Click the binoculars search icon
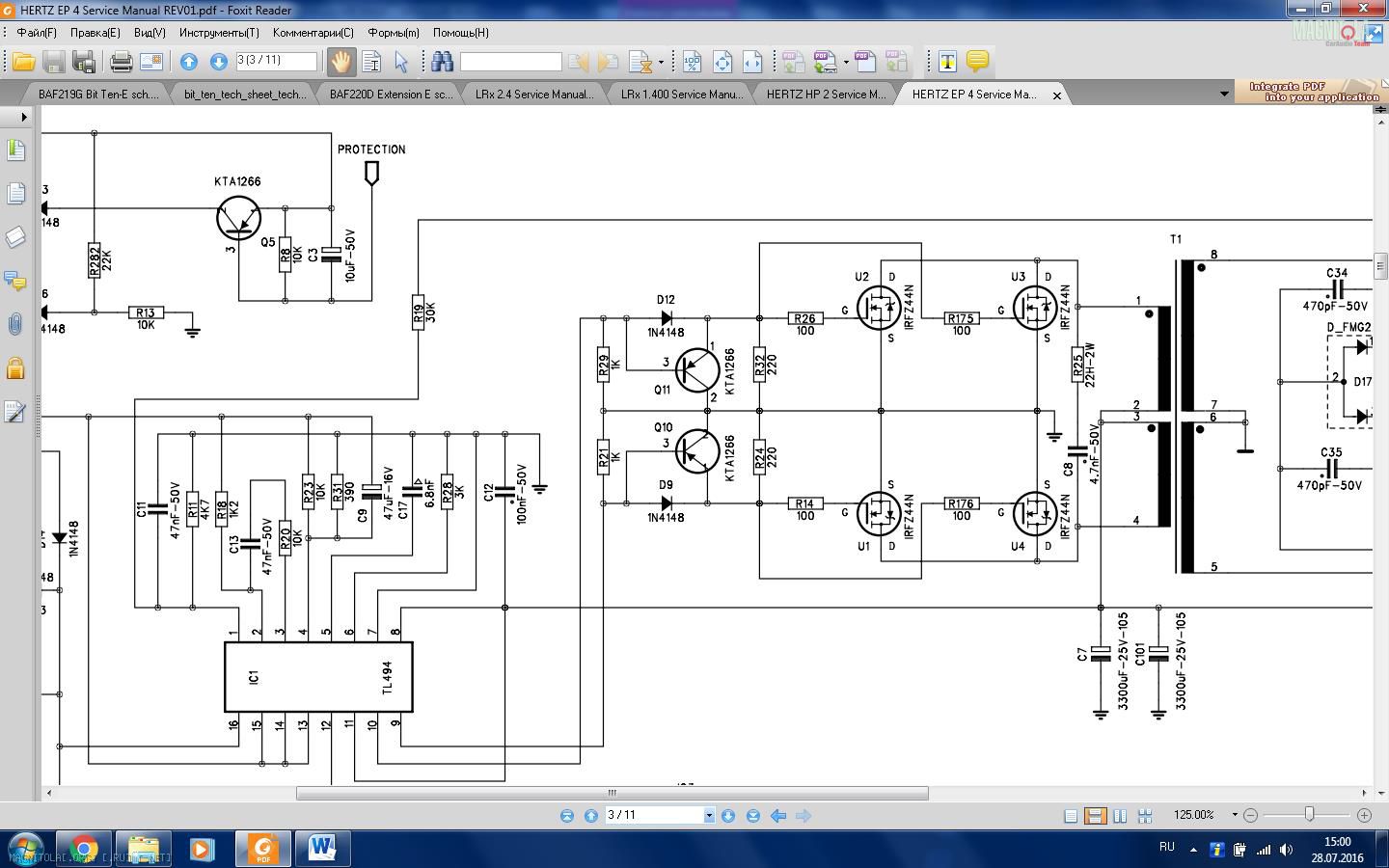The image size is (1389, 868). 443,63
